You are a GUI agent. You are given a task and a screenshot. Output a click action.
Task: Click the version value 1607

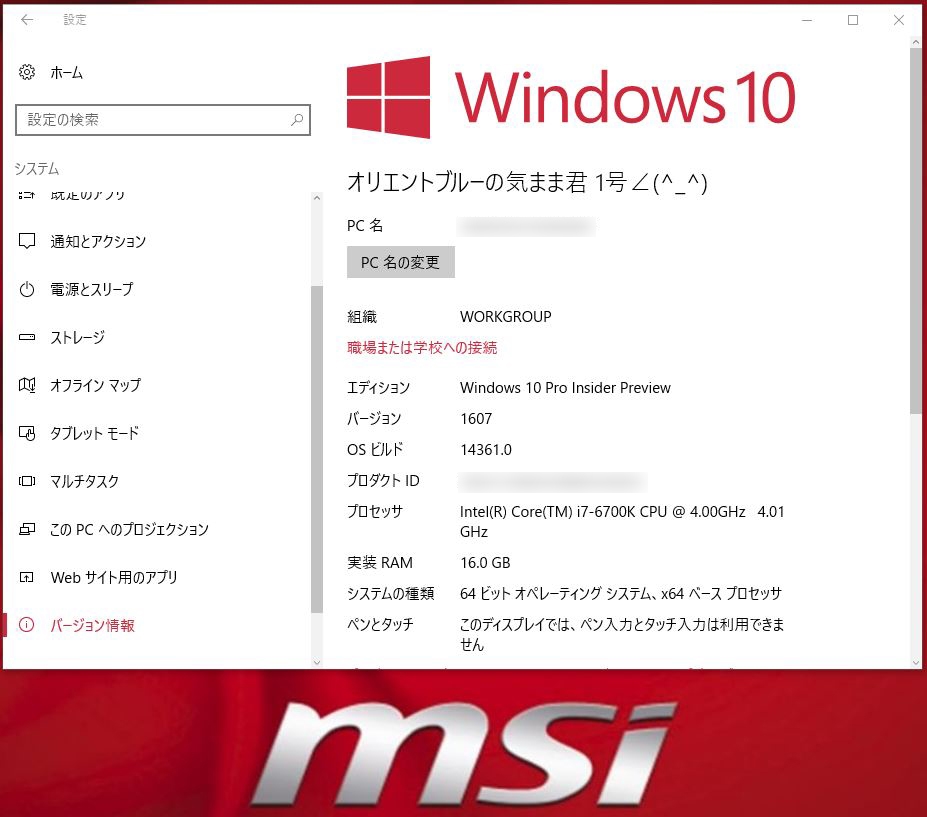coord(476,419)
